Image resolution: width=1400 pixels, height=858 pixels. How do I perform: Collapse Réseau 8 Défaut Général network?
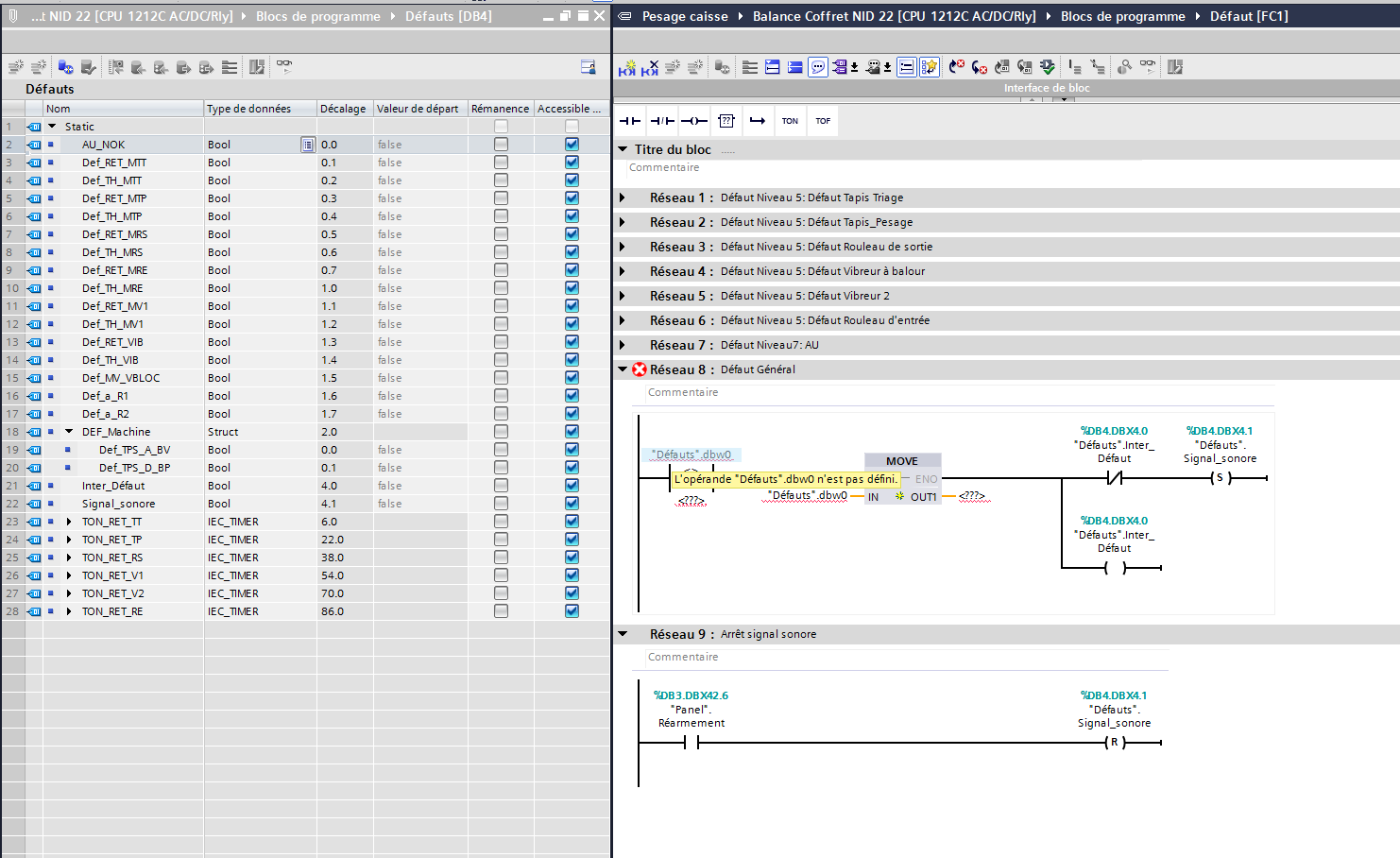pyautogui.click(x=623, y=369)
